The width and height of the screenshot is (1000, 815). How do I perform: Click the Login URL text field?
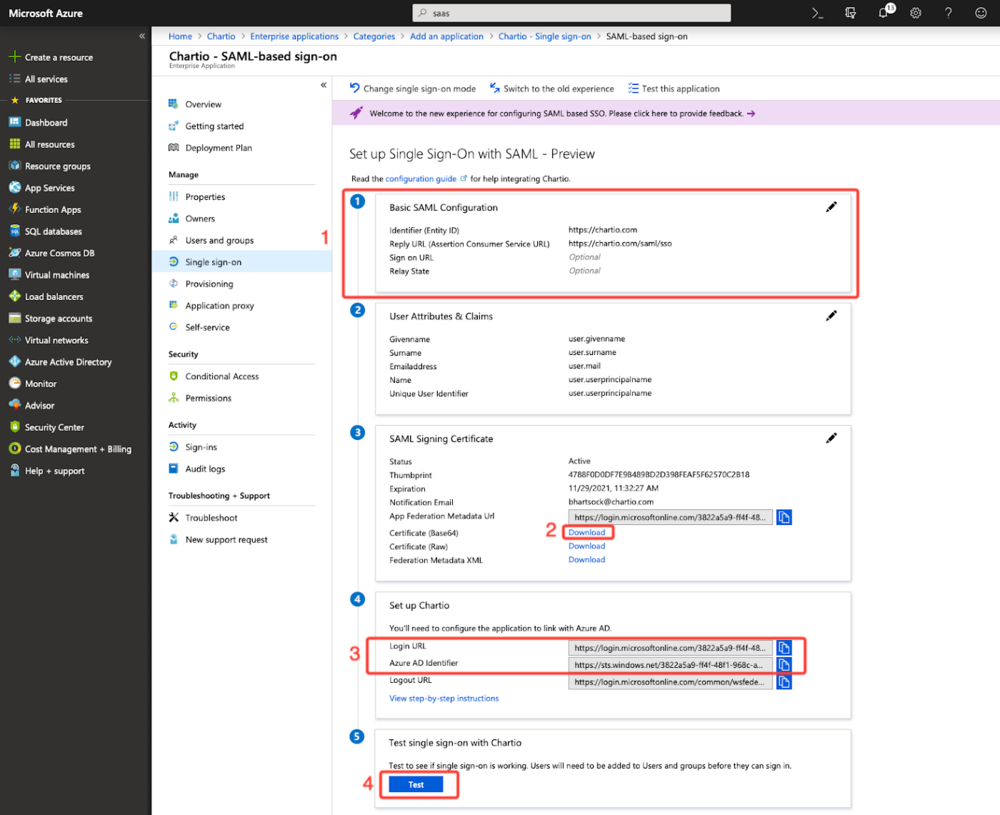(x=670, y=648)
